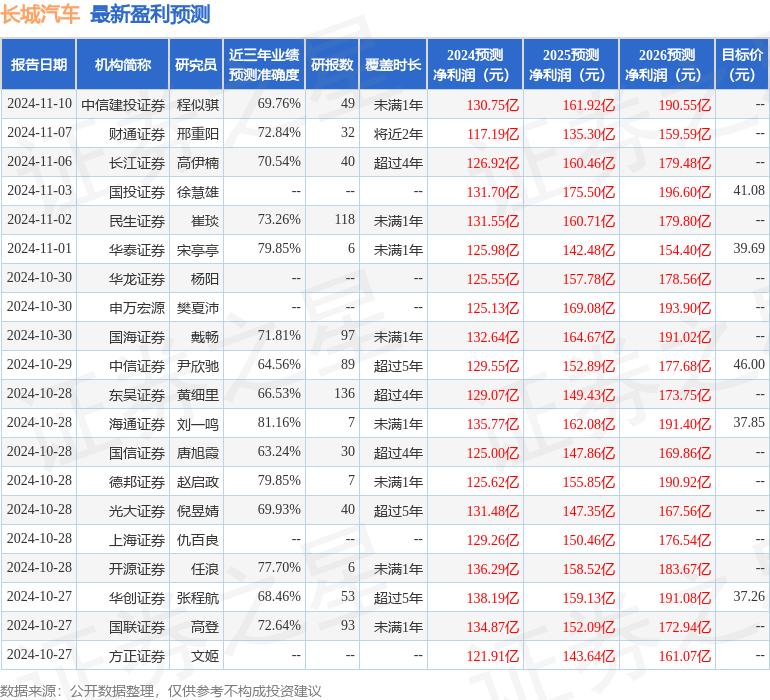This screenshot has width=770, height=700.
Task: Click the target price 37.85
Action: pyautogui.click(x=749, y=422)
